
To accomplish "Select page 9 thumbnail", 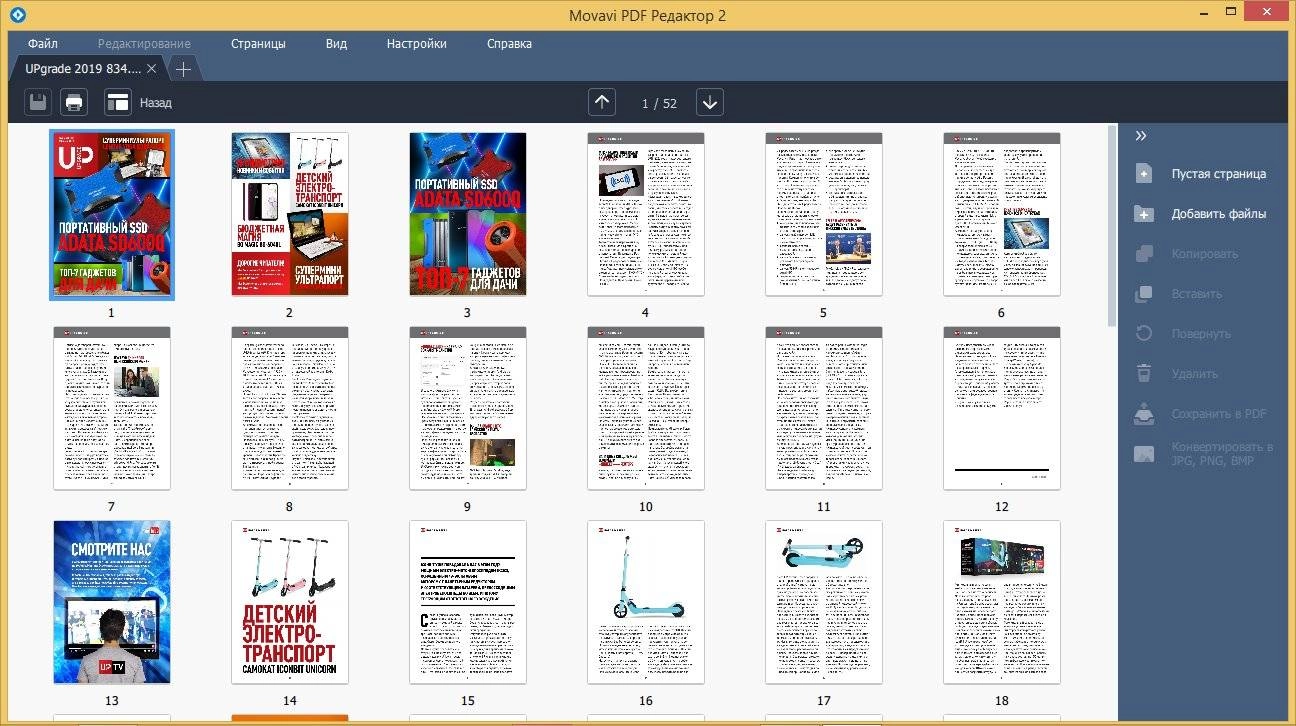I will pyautogui.click(x=467, y=408).
